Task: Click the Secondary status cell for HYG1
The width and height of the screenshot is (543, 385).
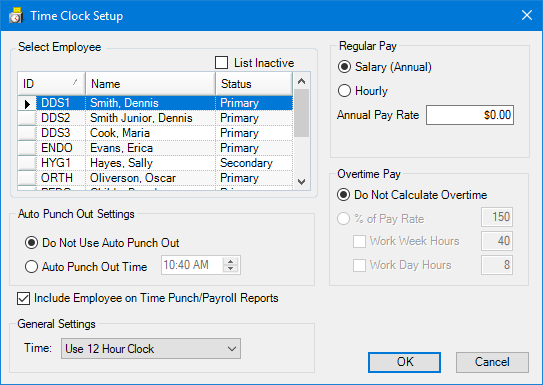Action: click(x=254, y=163)
